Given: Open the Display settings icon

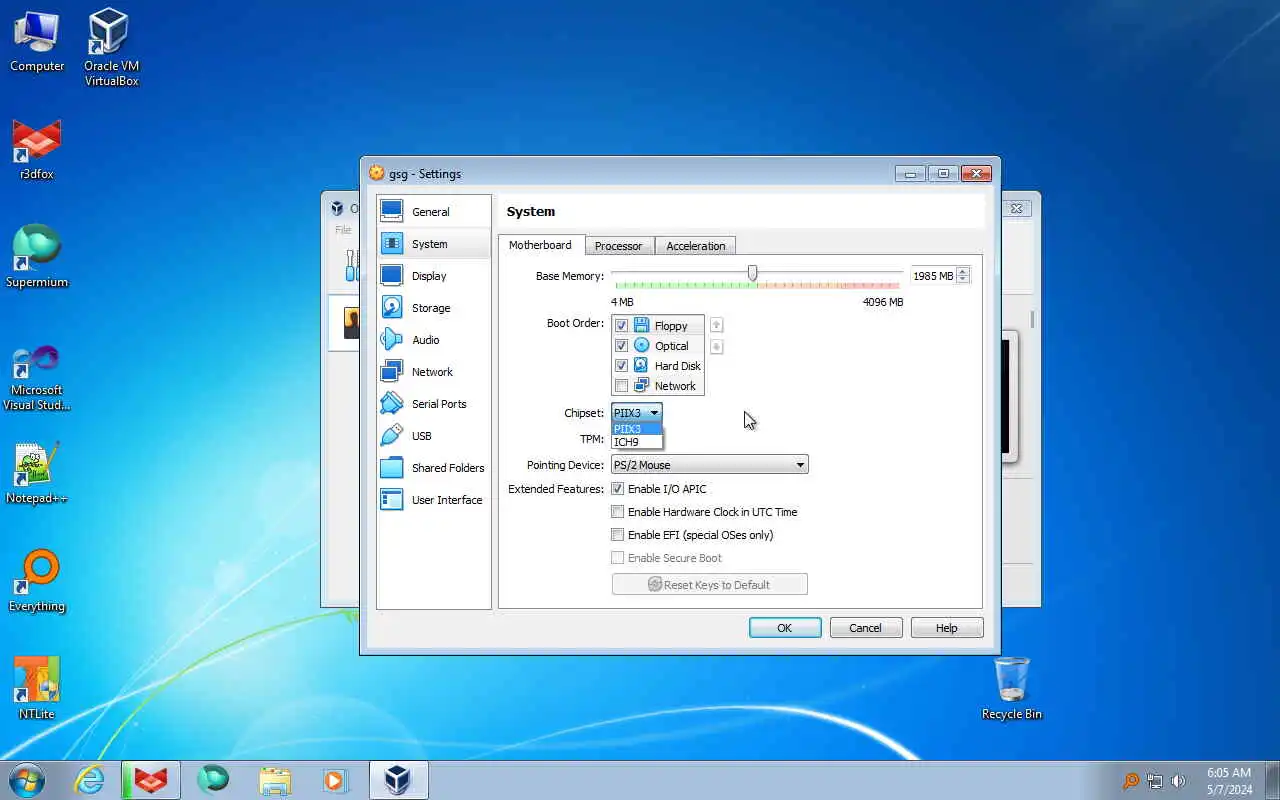Looking at the screenshot, I should pyautogui.click(x=392, y=275).
